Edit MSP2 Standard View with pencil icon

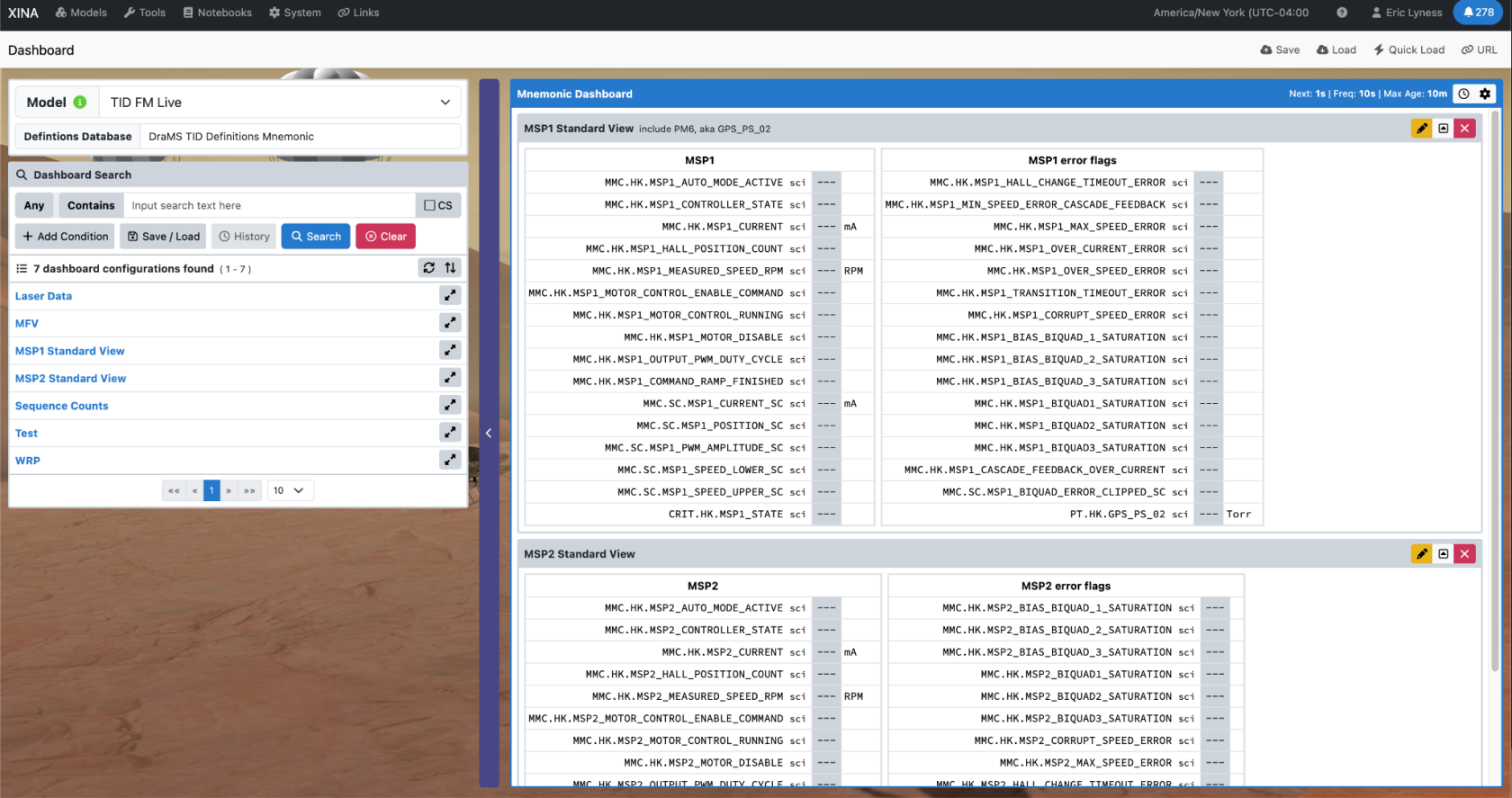click(x=1422, y=554)
